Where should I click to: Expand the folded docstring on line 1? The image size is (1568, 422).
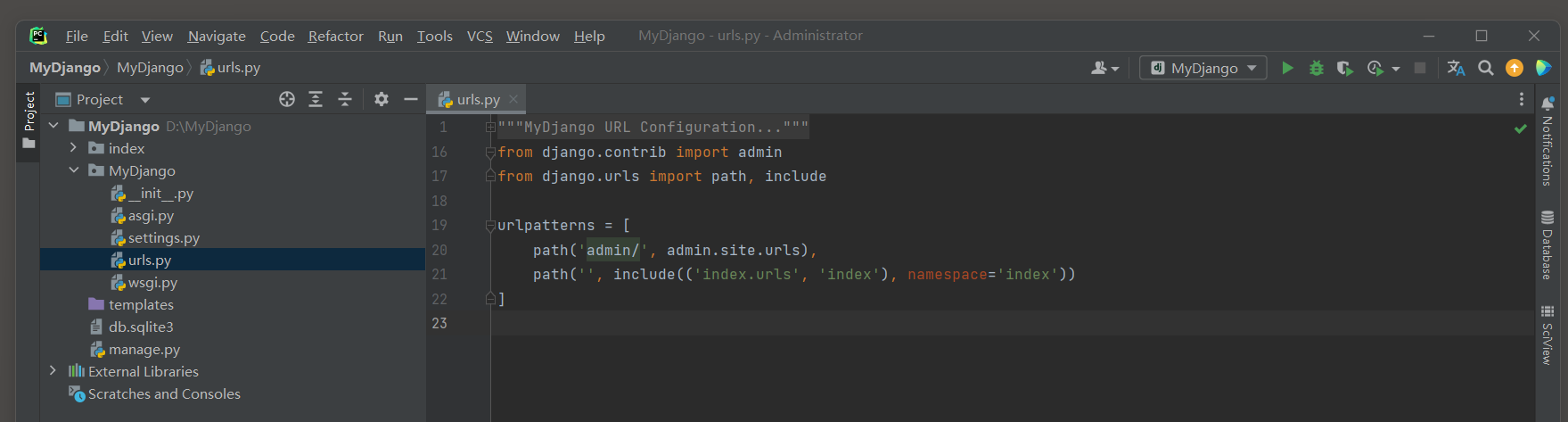click(490, 128)
